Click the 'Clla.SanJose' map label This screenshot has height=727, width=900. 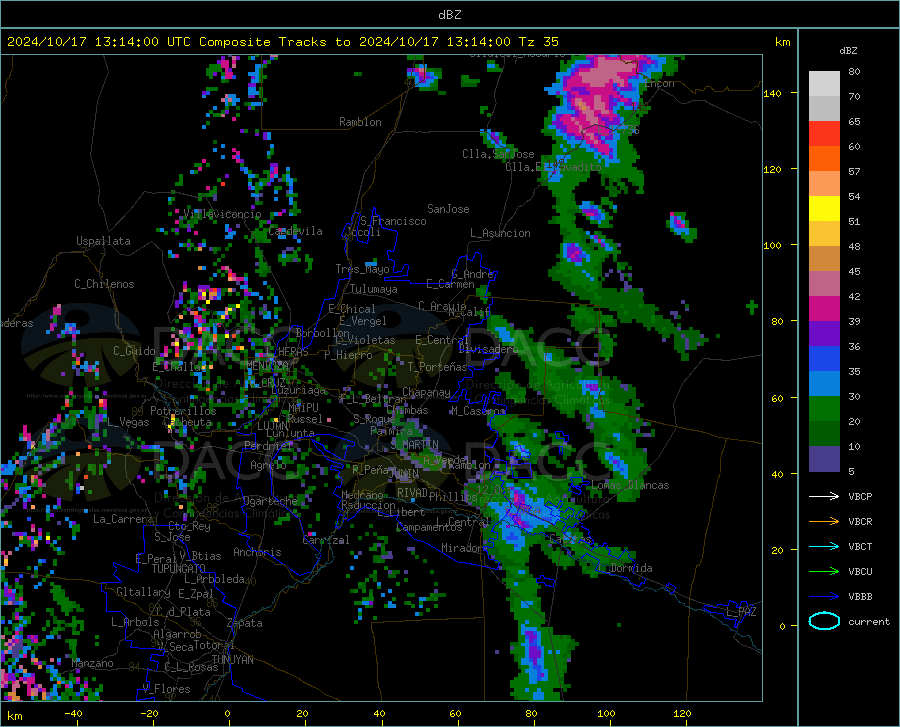pos(498,154)
